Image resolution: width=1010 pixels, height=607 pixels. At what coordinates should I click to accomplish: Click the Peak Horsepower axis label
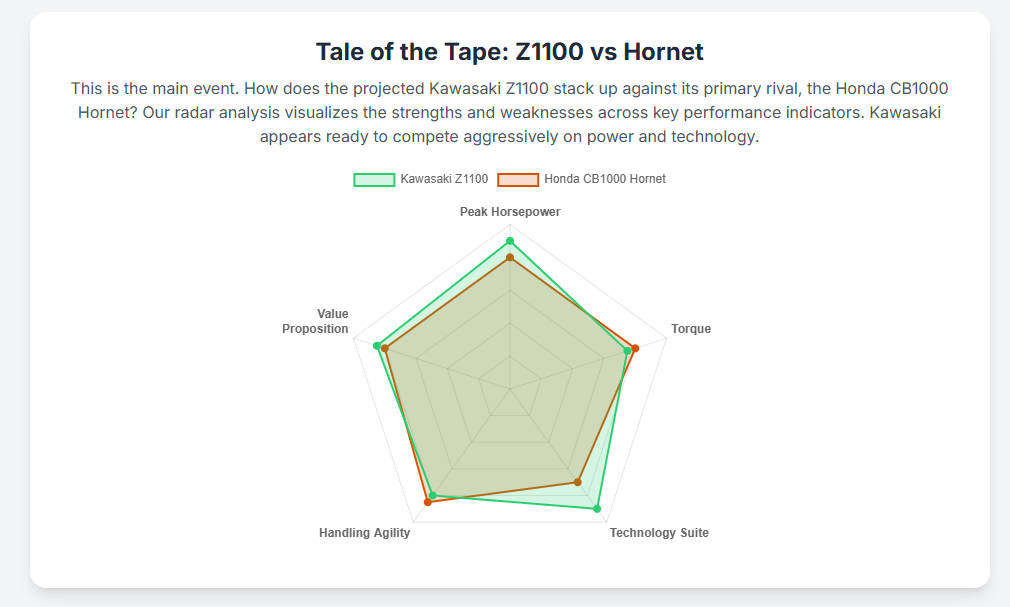click(510, 212)
